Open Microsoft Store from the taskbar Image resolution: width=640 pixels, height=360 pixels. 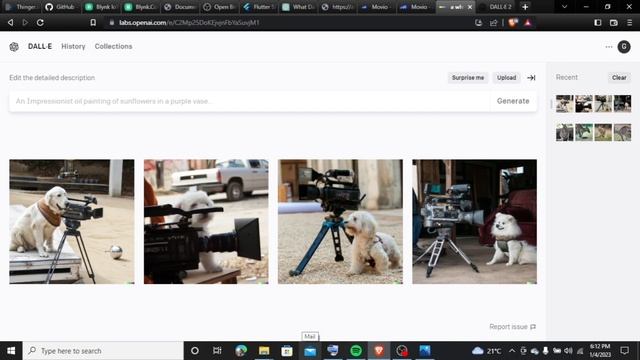click(287, 351)
